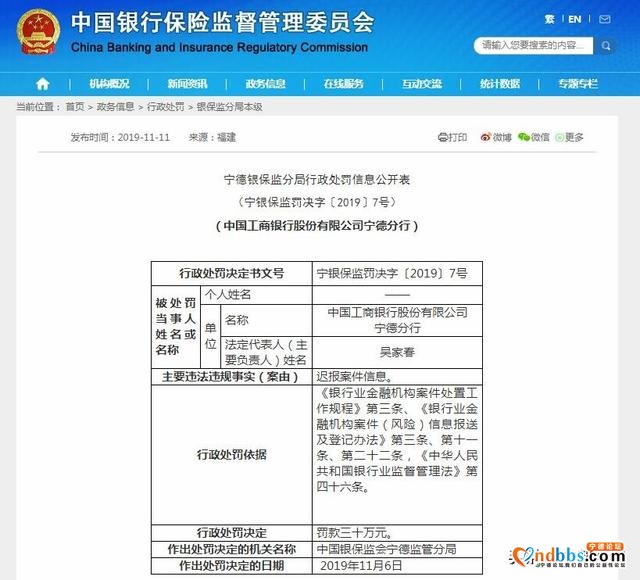Image resolution: width=640 pixels, height=580 pixels.
Task: Click the 中国银行保险监督管理委员会 site title
Action: point(222,22)
